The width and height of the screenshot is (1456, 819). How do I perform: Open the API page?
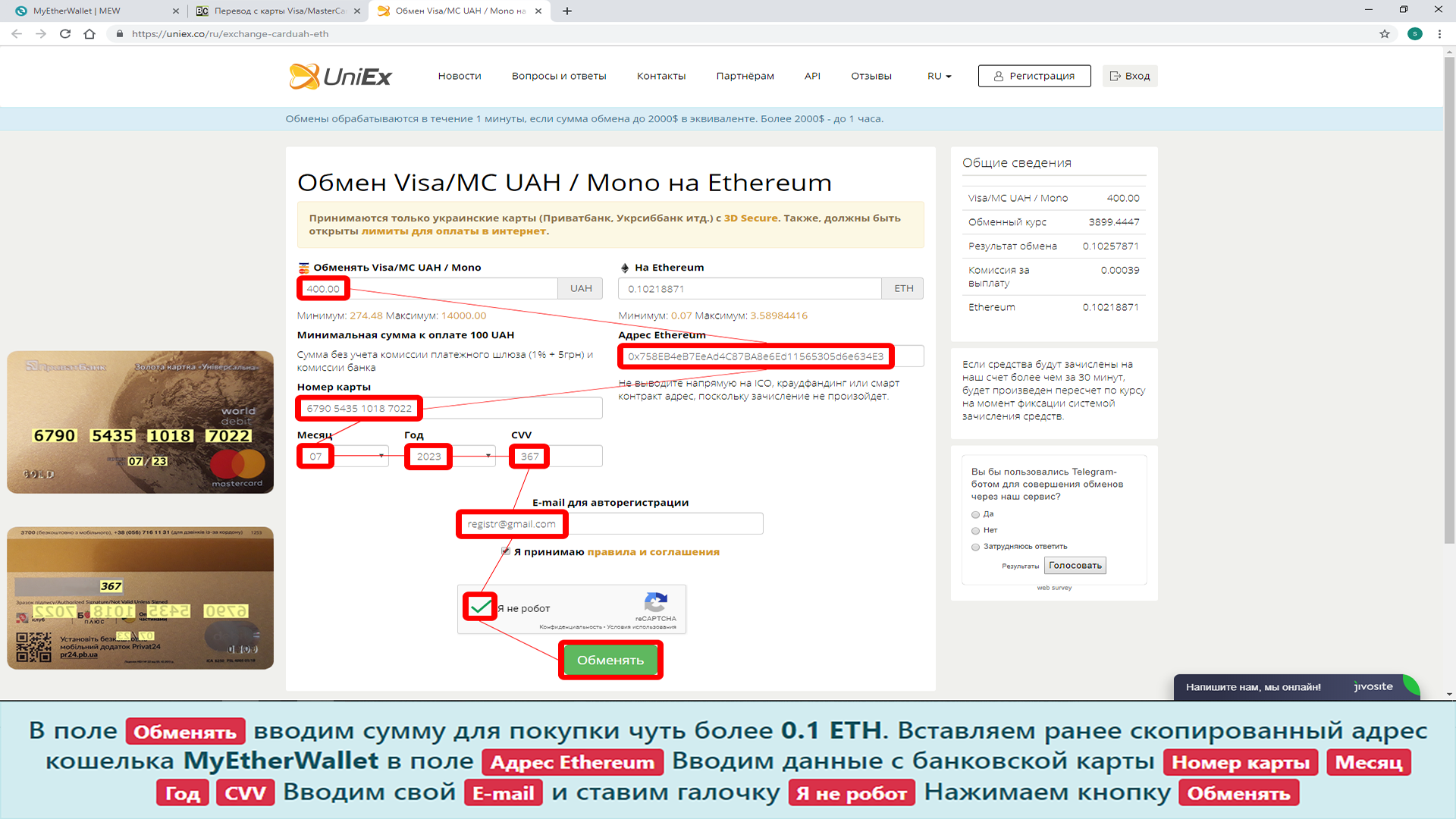coord(812,76)
